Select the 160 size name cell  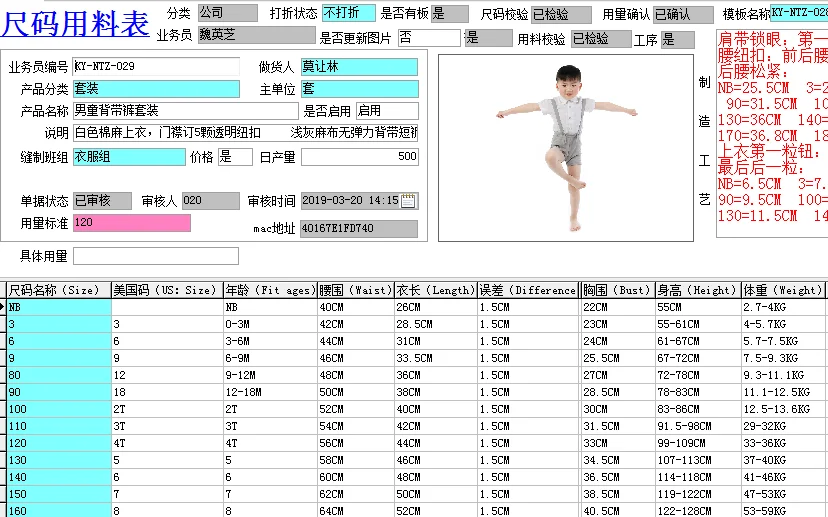point(59,511)
